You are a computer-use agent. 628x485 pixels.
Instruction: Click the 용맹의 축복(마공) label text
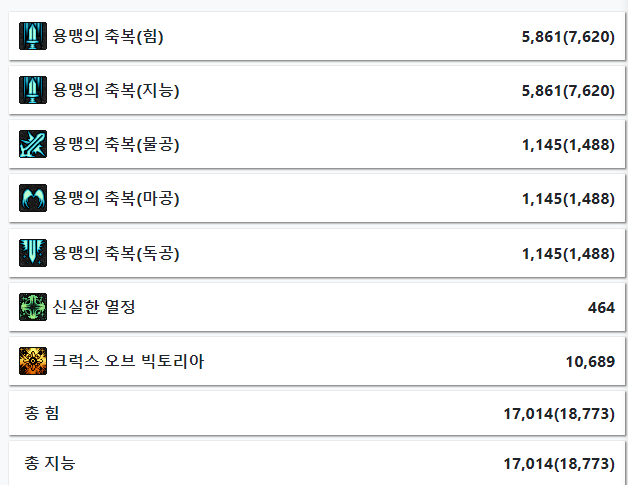[x=116, y=199]
